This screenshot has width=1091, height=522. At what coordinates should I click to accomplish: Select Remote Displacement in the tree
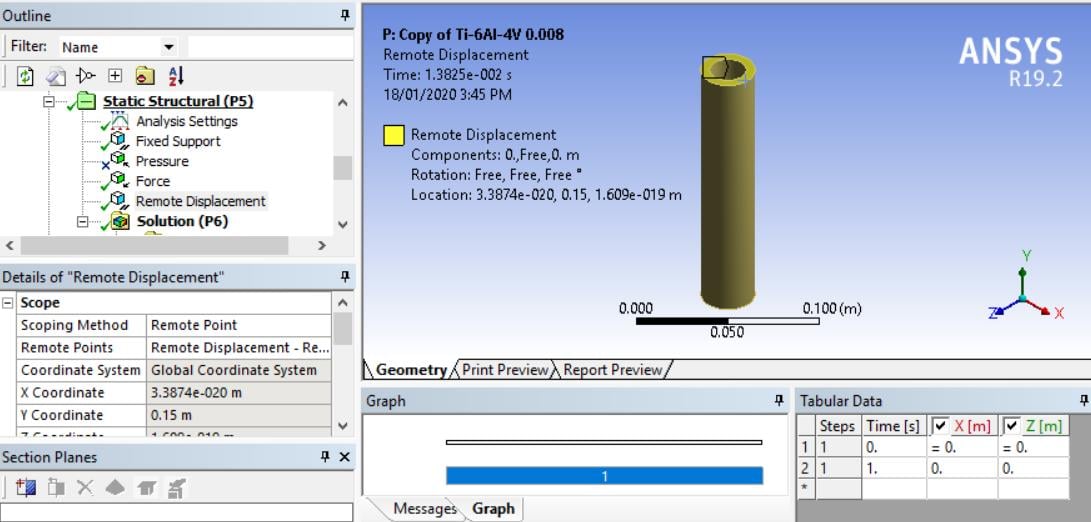click(200, 201)
